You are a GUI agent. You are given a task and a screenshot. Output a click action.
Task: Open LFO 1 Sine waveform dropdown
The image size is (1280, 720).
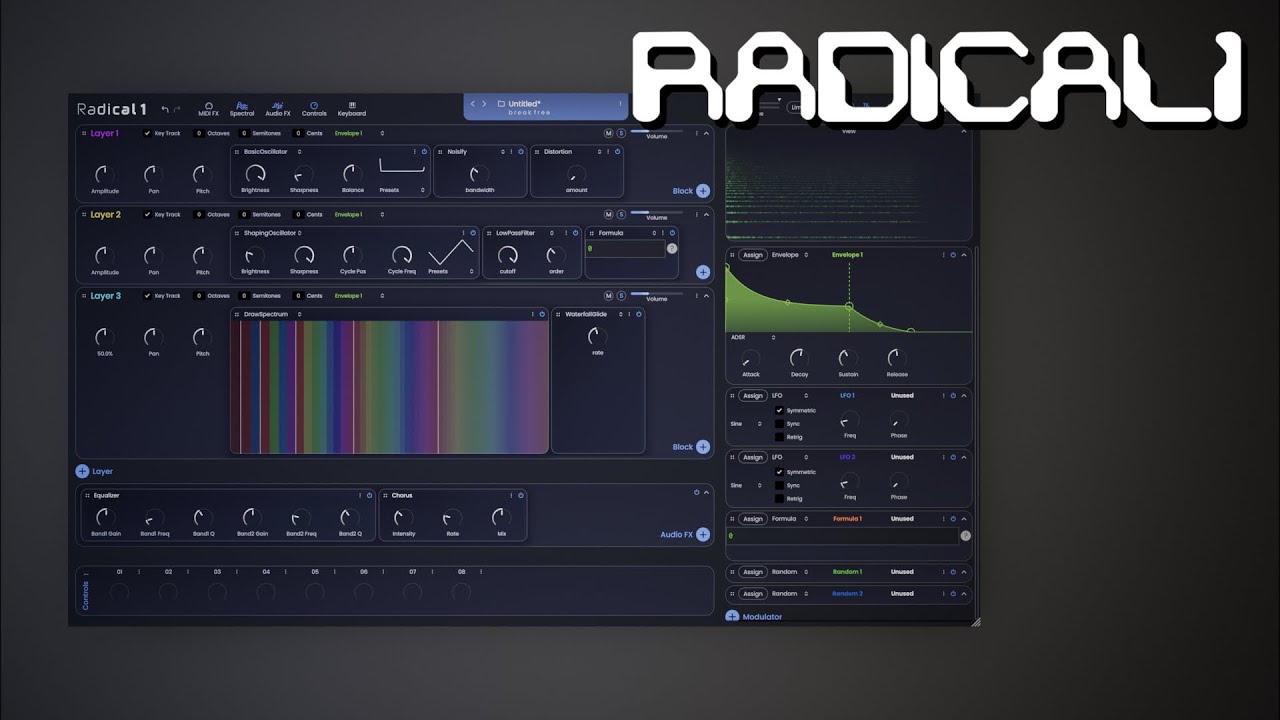click(x=747, y=424)
